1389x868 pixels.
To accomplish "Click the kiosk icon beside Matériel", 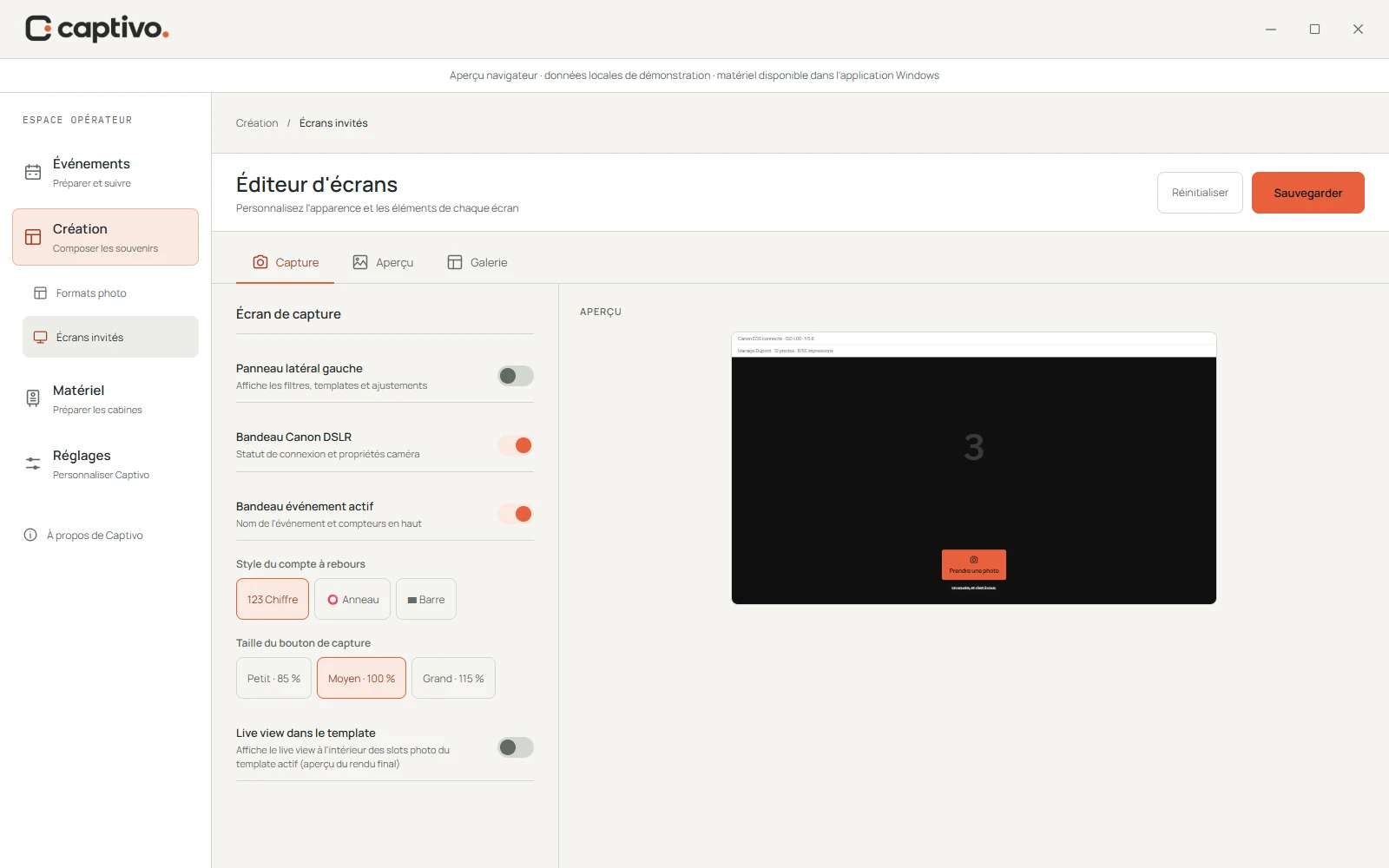I will [33, 398].
